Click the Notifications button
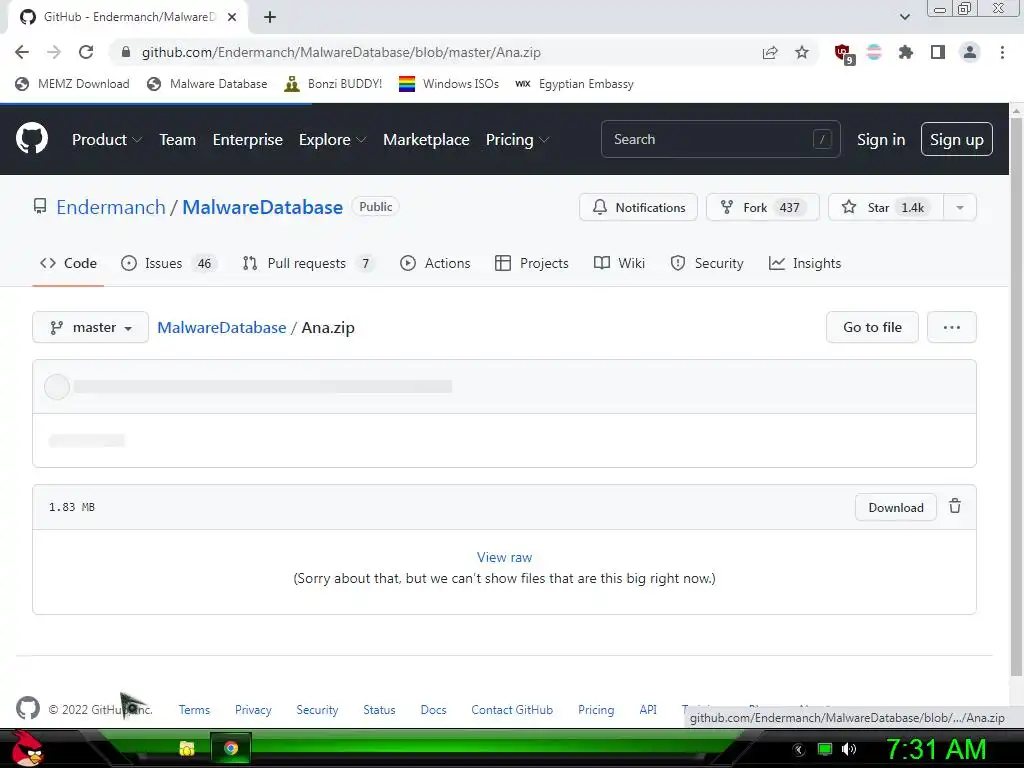The width and height of the screenshot is (1024, 768). click(x=638, y=208)
